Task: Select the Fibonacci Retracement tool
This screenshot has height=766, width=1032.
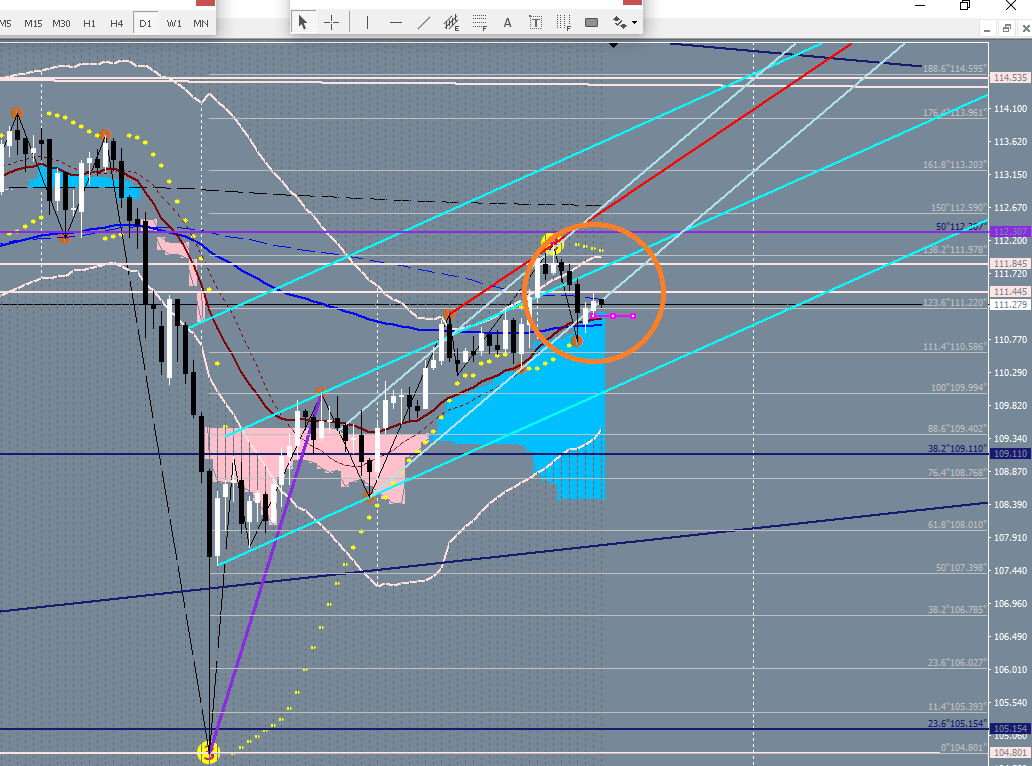Action: click(479, 22)
